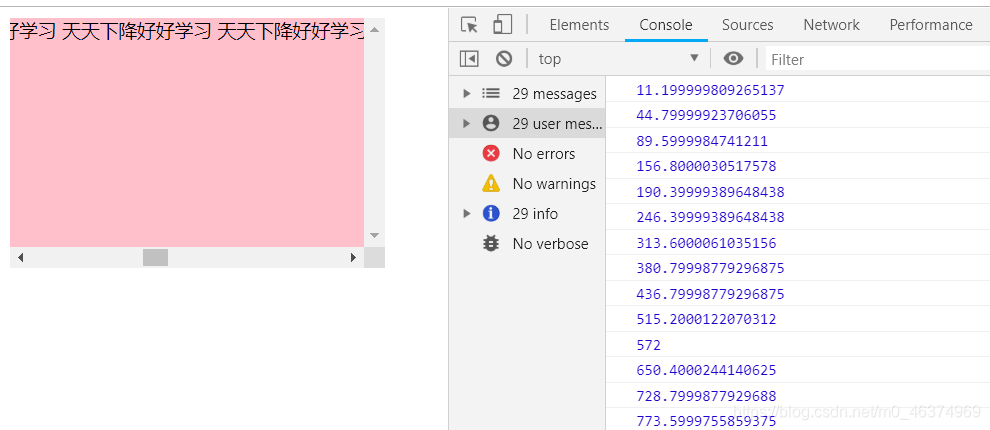Click the left arrow of horizontal scrollbar
Viewport: 990px width, 430px height.
[x=20, y=258]
